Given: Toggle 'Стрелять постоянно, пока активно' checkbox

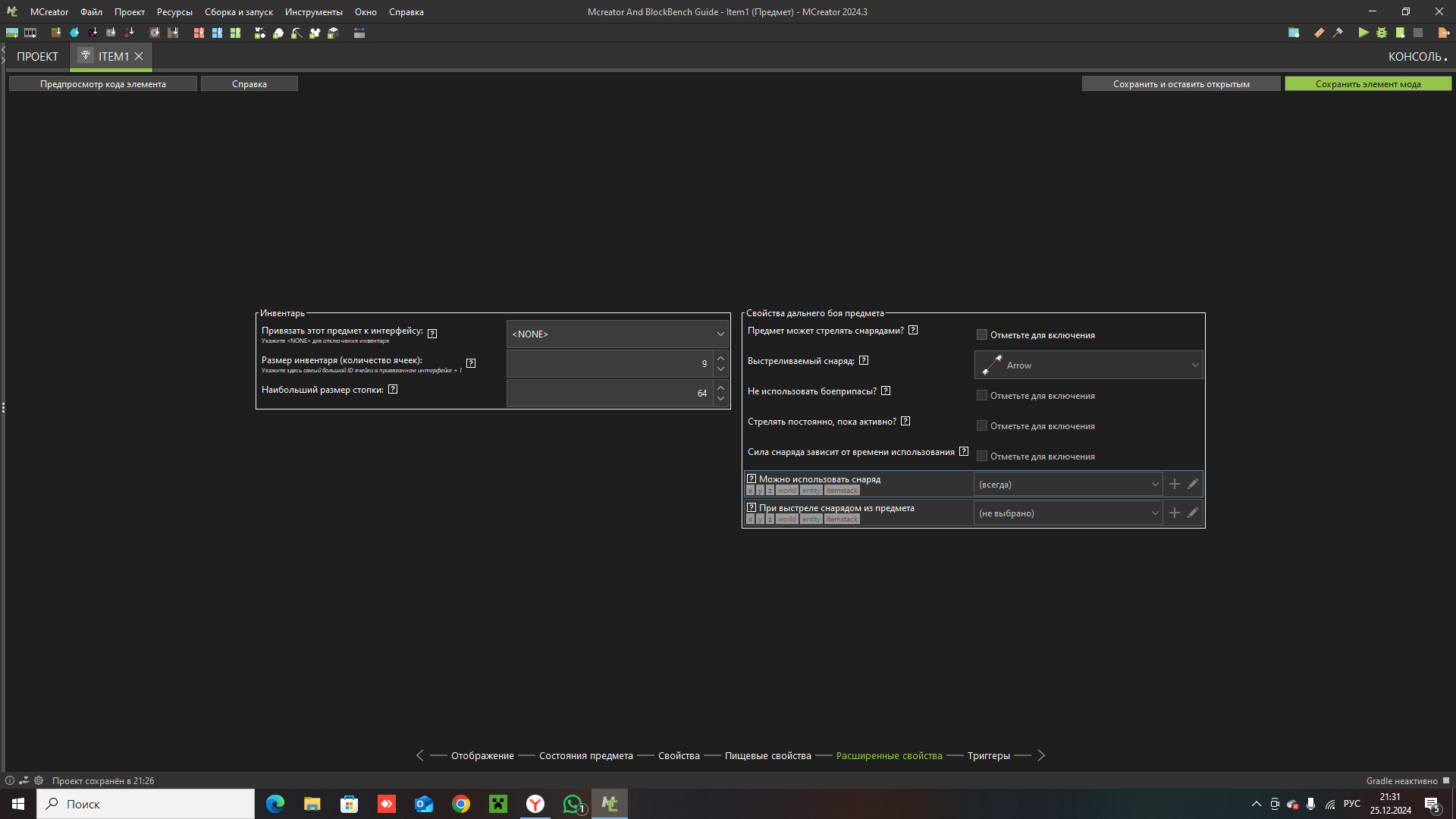Looking at the screenshot, I should [x=982, y=425].
